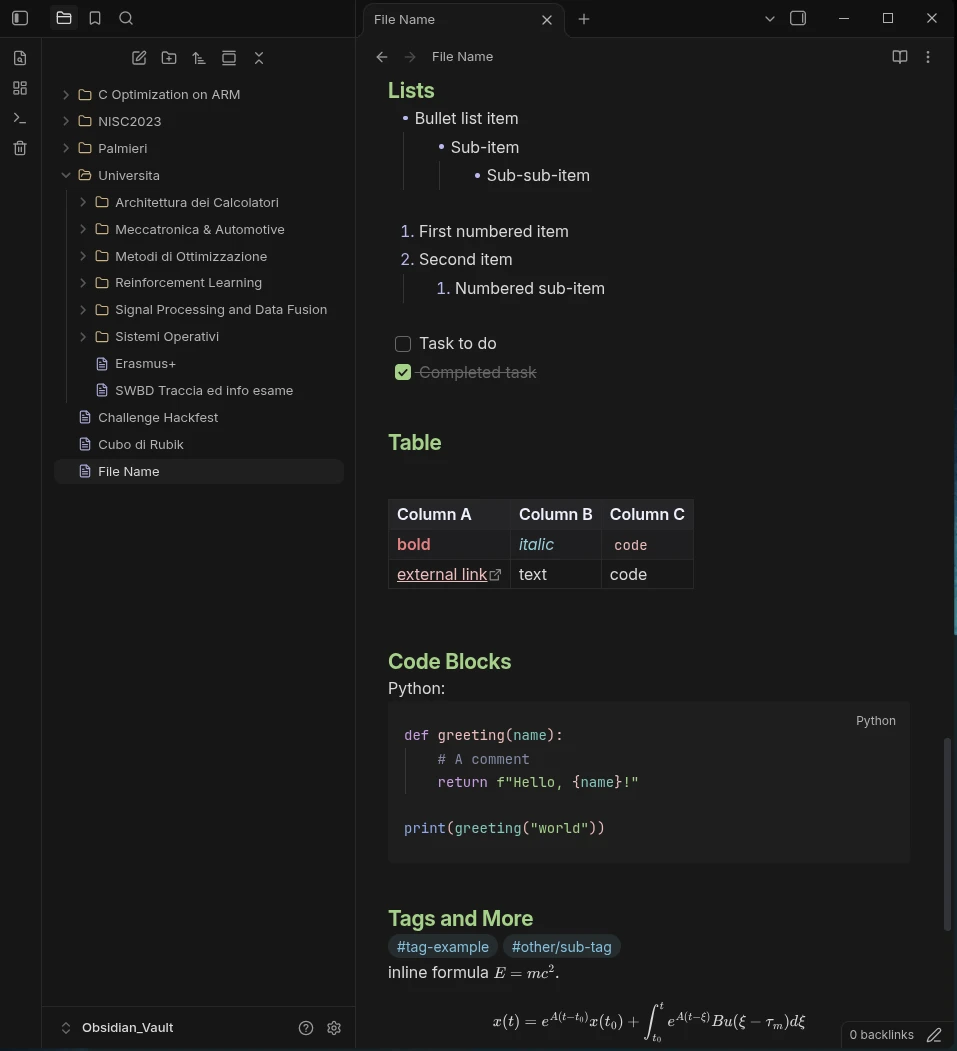Open the search panel icon
957x1051 pixels.
[x=126, y=18]
